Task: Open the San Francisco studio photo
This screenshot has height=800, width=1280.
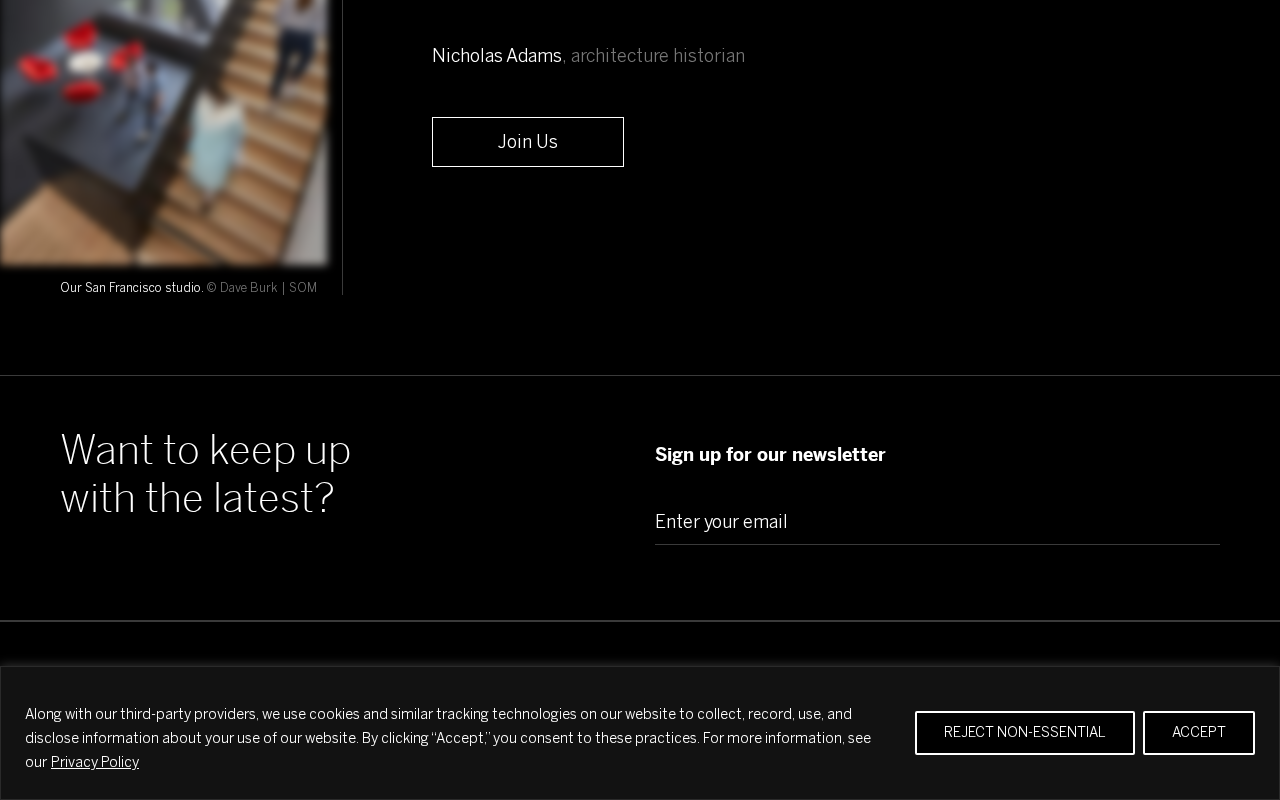Action: [164, 132]
